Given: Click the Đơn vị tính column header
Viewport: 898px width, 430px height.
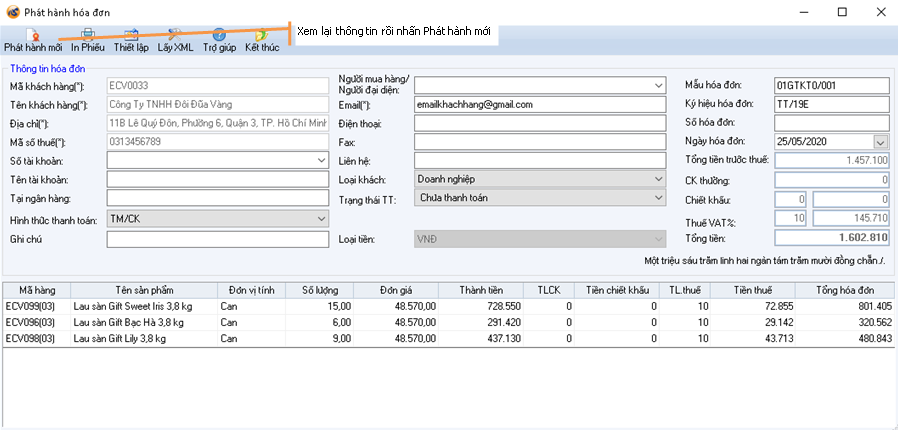Looking at the screenshot, I should click(x=252, y=290).
